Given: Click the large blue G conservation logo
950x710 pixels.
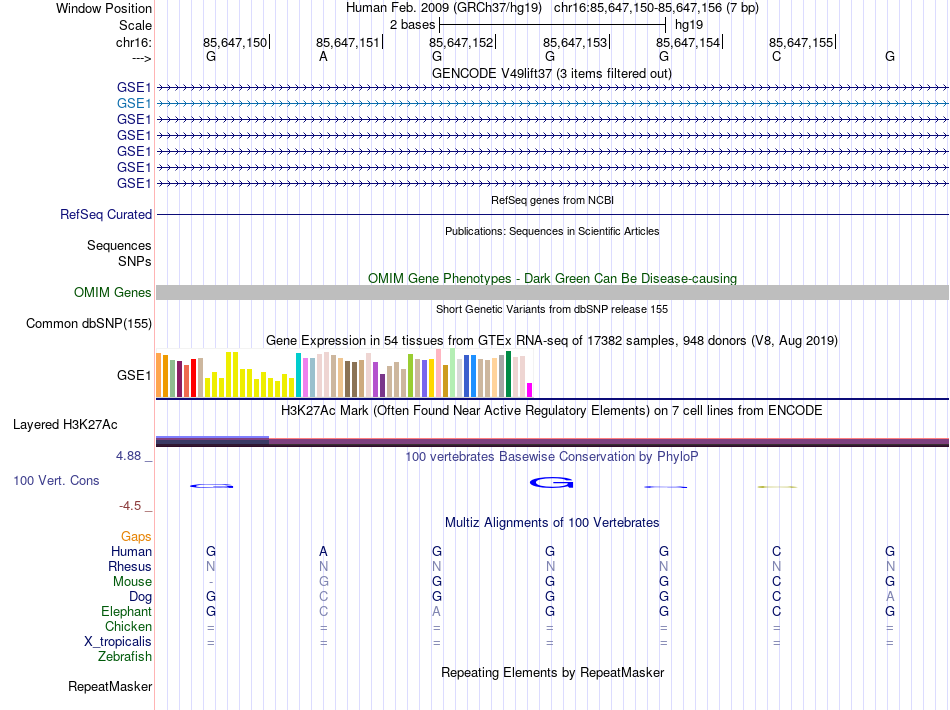Looking at the screenshot, I should tap(551, 483).
